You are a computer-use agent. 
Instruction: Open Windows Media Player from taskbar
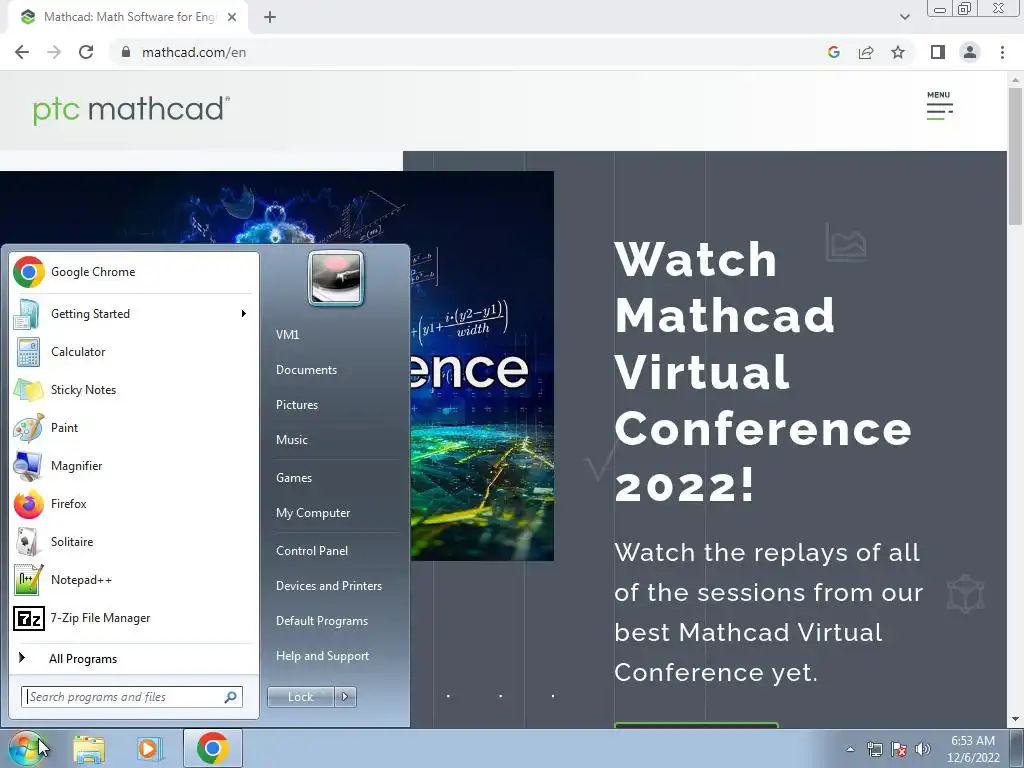[149, 749]
